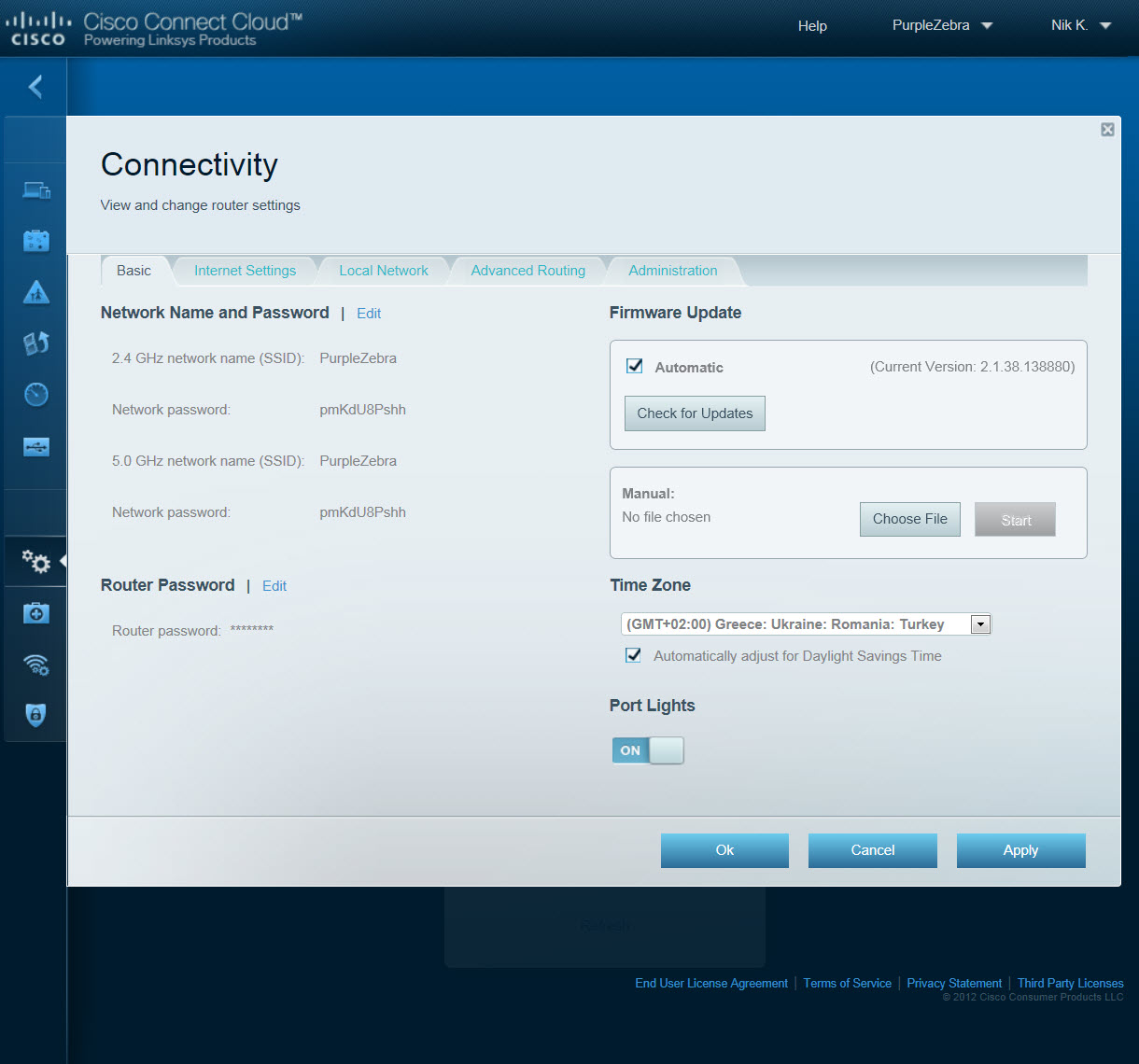Click the Cancel button

coord(873,850)
